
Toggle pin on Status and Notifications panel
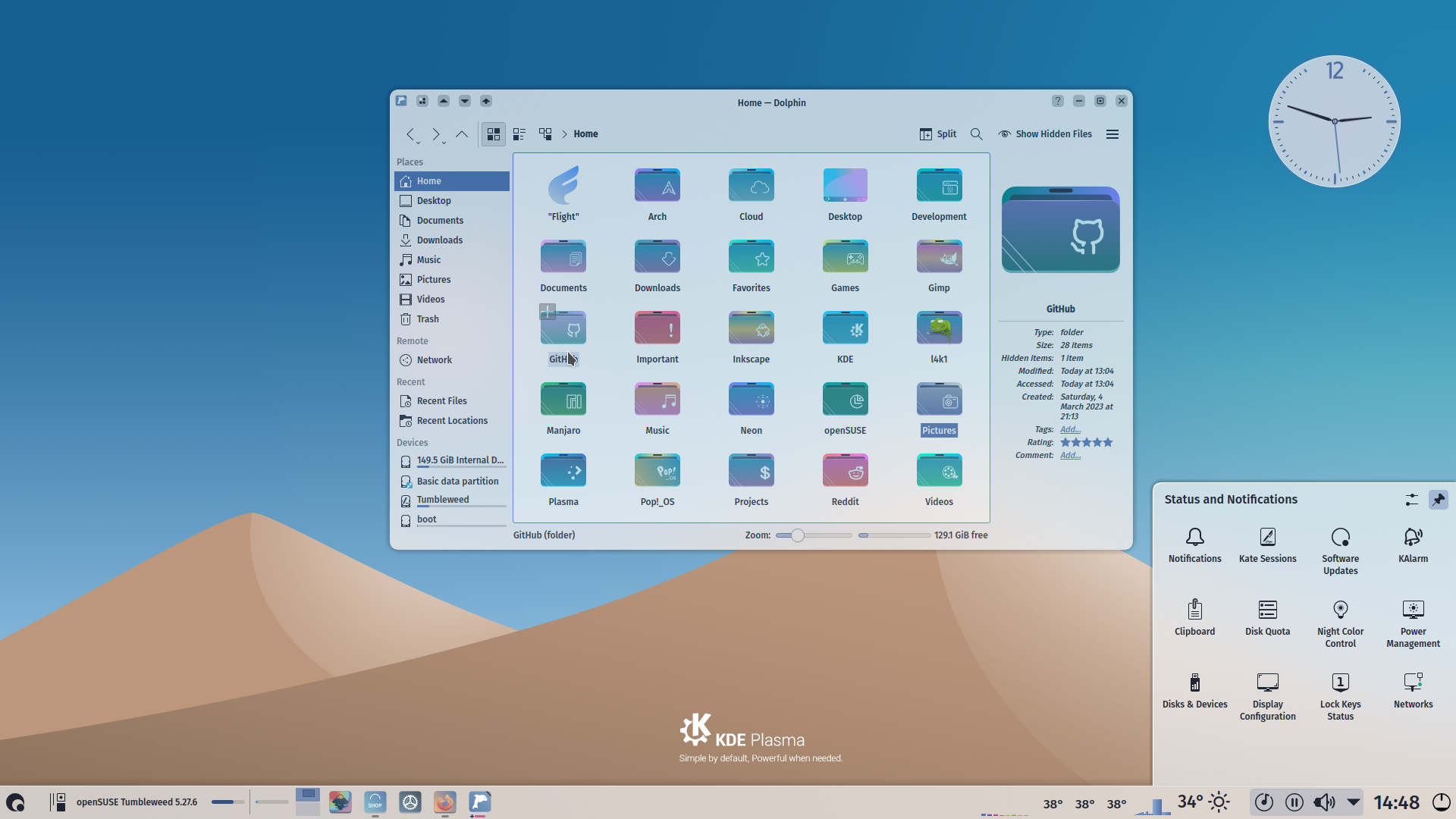tap(1439, 500)
